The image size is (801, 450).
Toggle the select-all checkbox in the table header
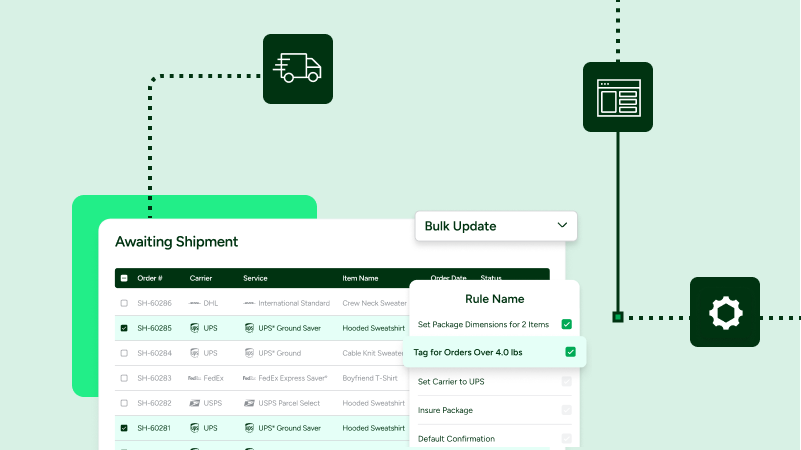tap(124, 278)
